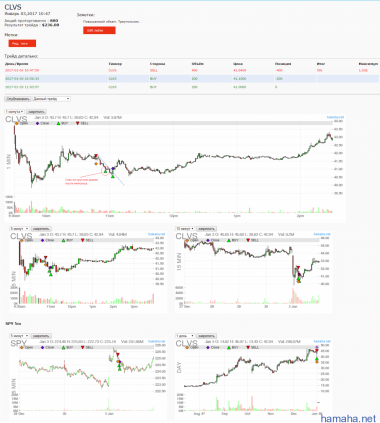Click the position column header in trade details
Screen dimensions: 380x423
coord(283,63)
